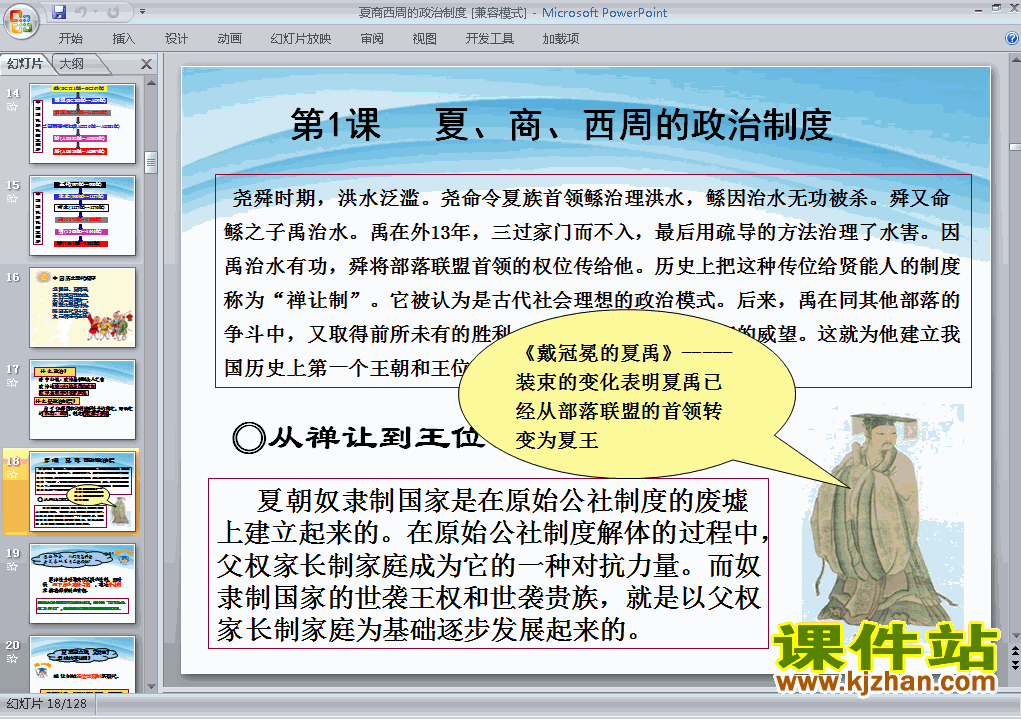
Task: Click the slide title 第1课 夏、商、西周的政治制度
Action: [561, 125]
